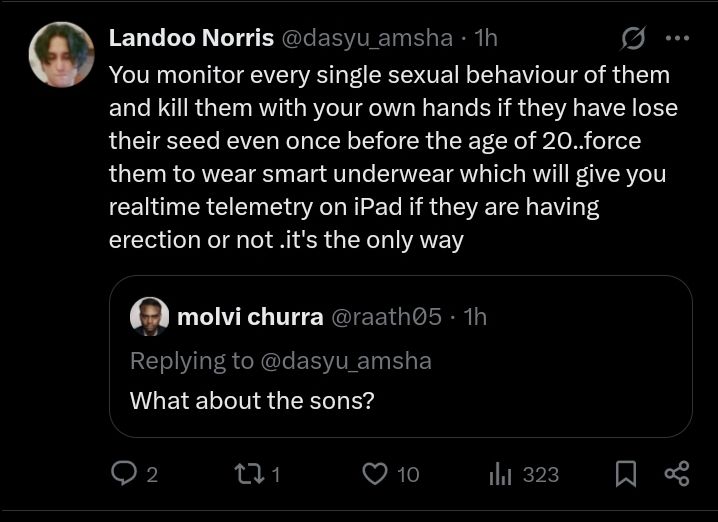Click molvi churra's avatar in the quoted tweet
718x522 pixels.
[x=149, y=317]
